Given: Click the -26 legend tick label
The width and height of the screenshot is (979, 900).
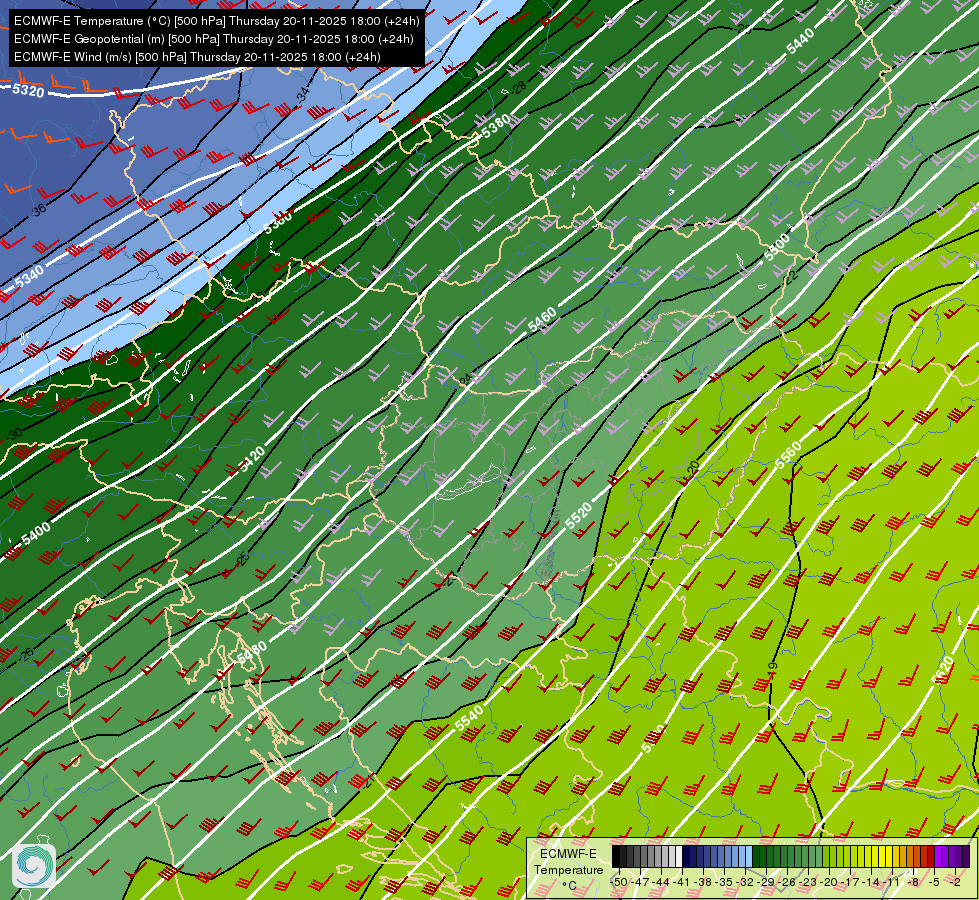Looking at the screenshot, I should [787, 882].
